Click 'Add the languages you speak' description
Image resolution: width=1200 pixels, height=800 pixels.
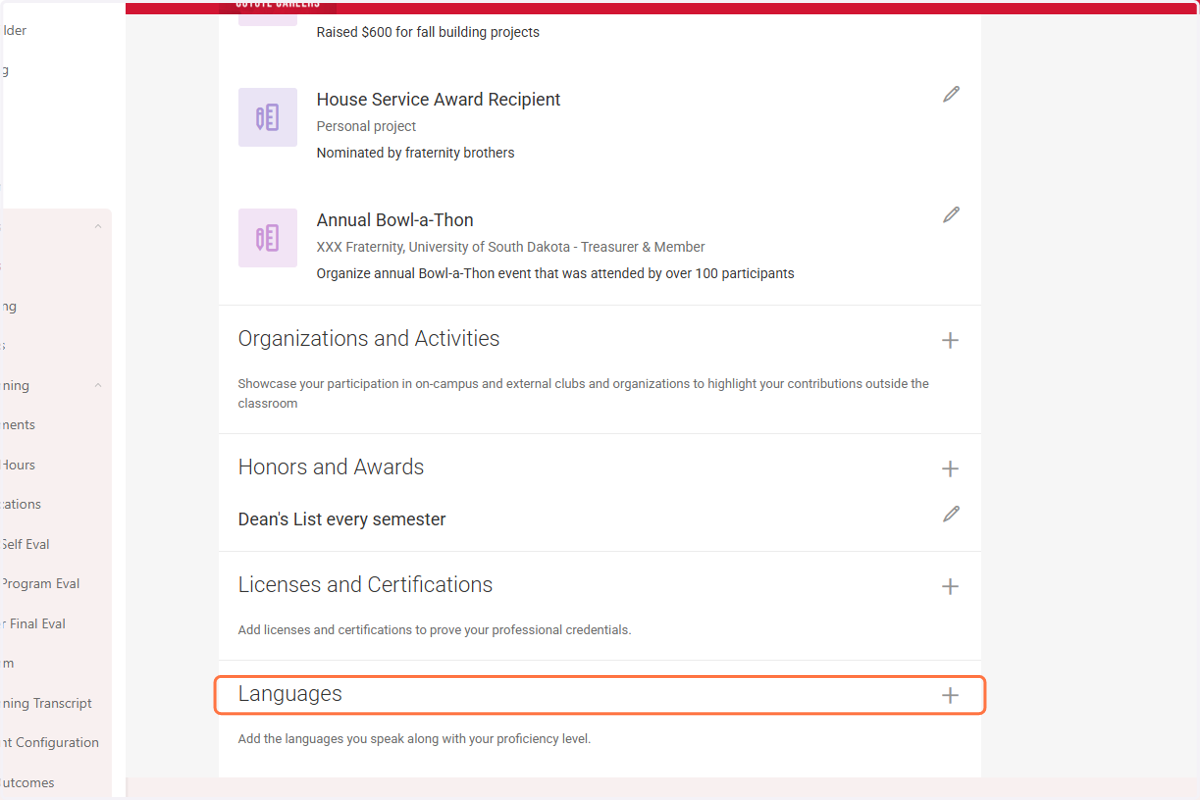pos(414,739)
